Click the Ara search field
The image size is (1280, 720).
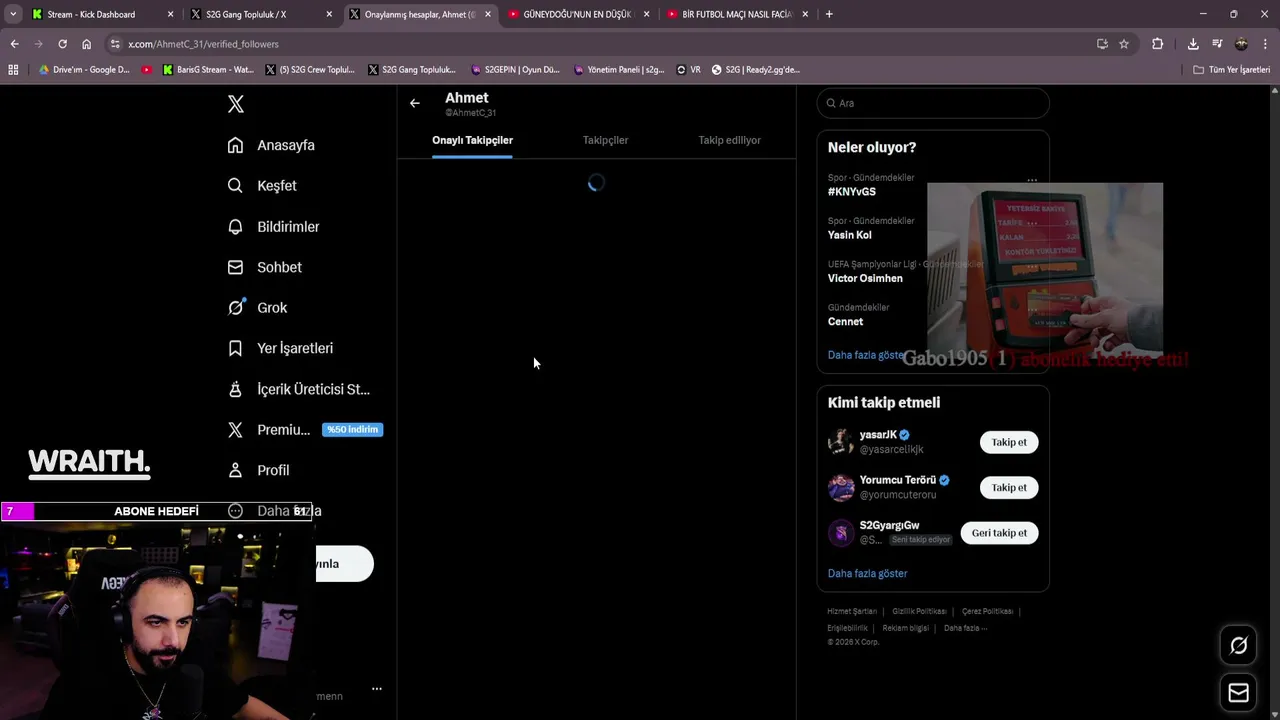pyautogui.click(x=933, y=103)
